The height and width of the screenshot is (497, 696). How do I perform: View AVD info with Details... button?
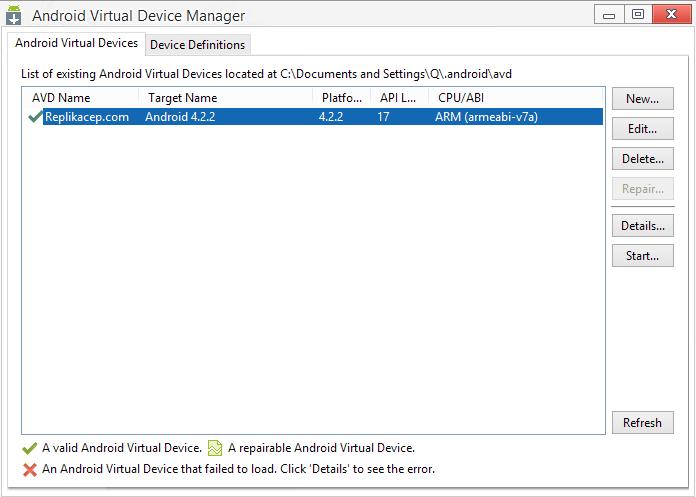[x=642, y=226]
